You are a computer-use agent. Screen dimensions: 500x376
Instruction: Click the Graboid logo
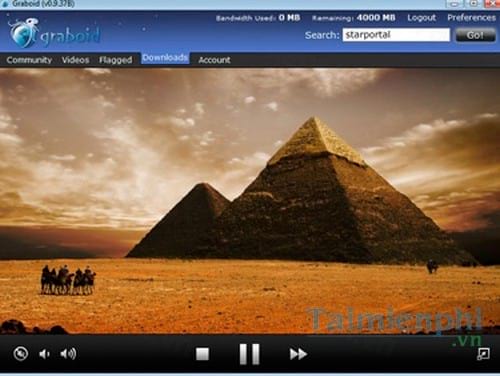click(x=55, y=33)
